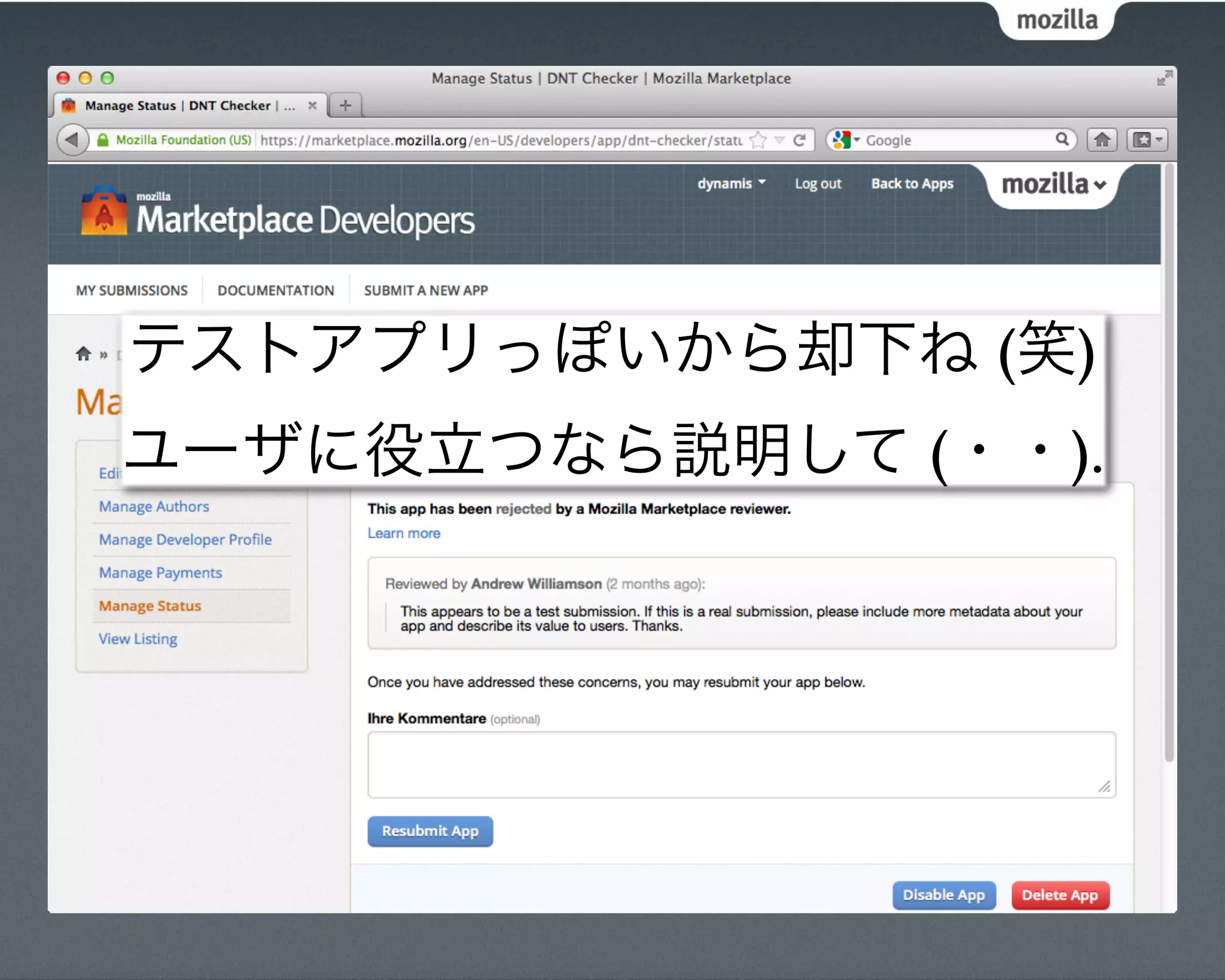Go to the browser home page icon
The width and height of the screenshot is (1225, 980).
click(x=1102, y=140)
